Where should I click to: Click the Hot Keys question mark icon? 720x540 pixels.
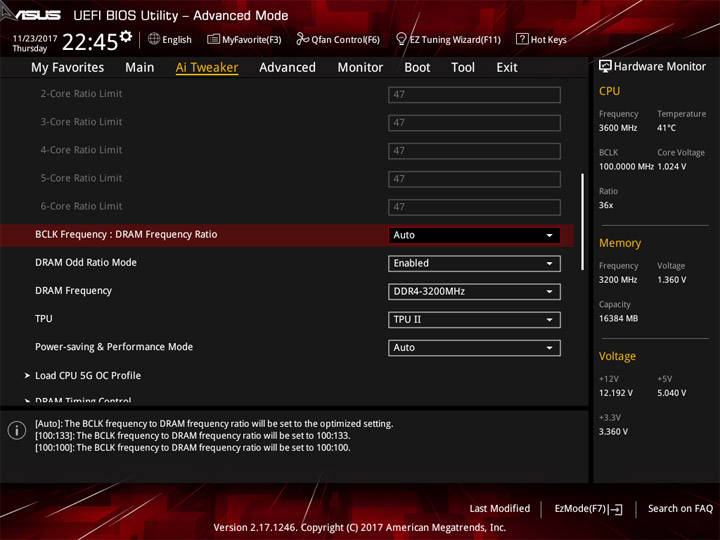point(522,39)
